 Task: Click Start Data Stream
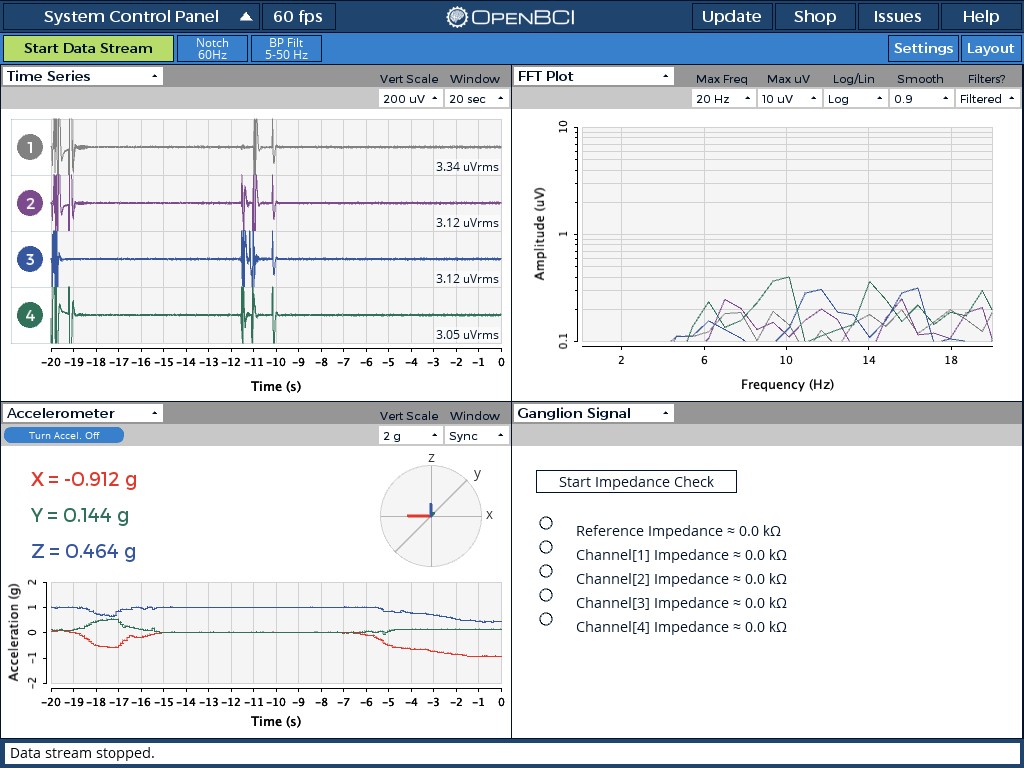click(x=88, y=47)
